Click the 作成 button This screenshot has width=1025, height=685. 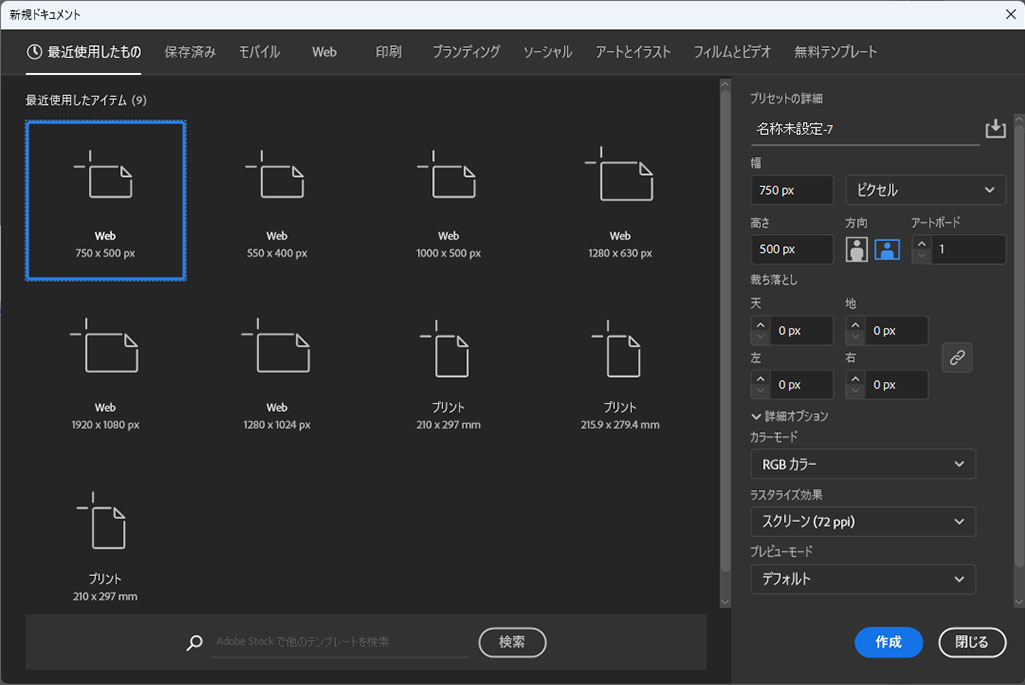pos(888,643)
